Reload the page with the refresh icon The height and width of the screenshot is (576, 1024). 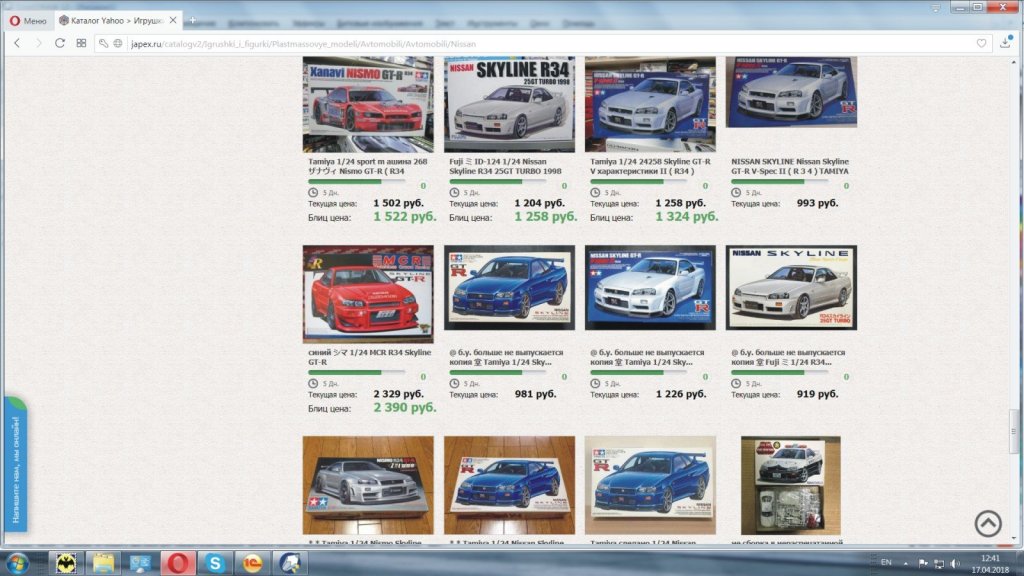coord(60,43)
